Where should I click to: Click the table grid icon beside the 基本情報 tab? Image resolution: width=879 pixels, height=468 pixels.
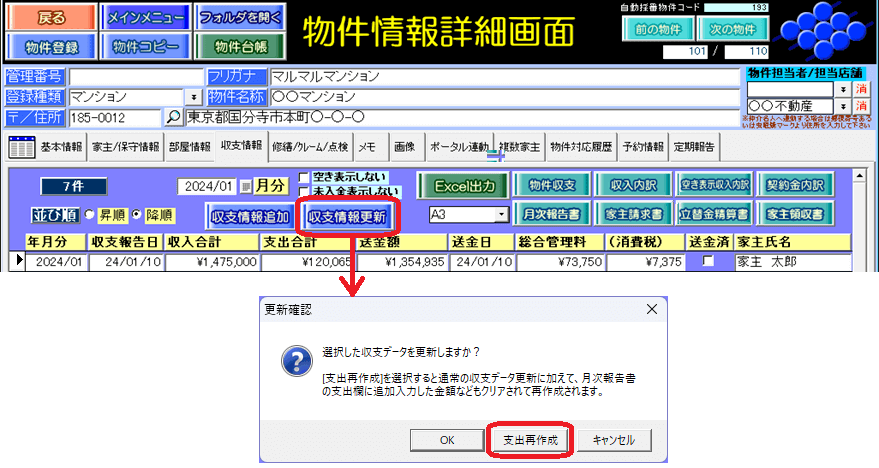(21, 147)
